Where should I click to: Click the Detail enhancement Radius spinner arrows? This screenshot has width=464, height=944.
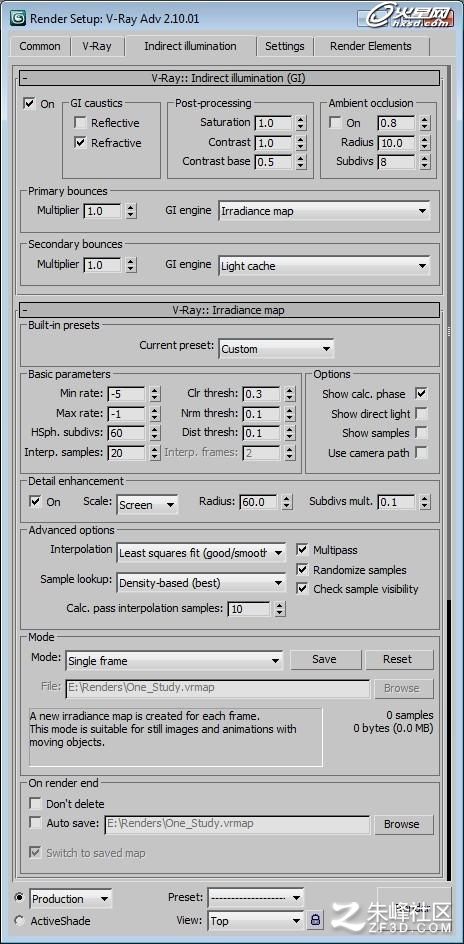287,502
